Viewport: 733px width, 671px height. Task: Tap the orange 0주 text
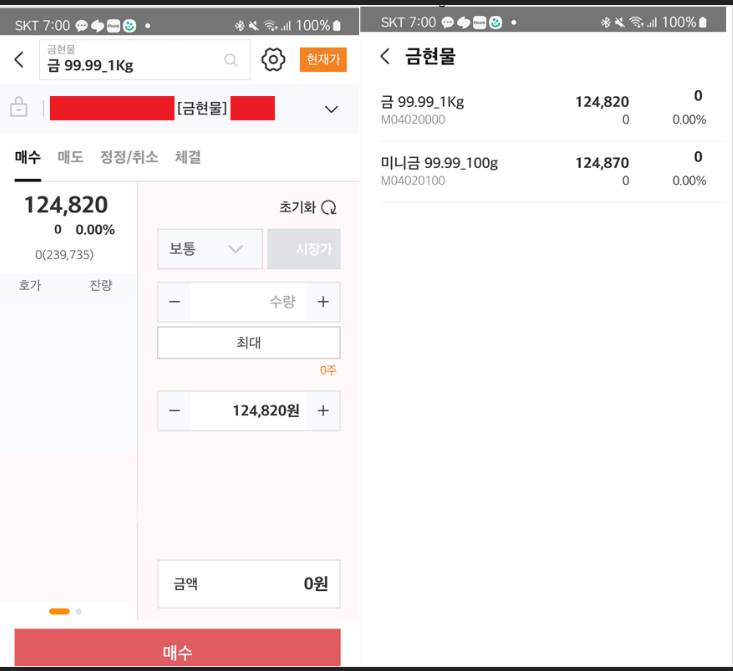tap(328, 370)
